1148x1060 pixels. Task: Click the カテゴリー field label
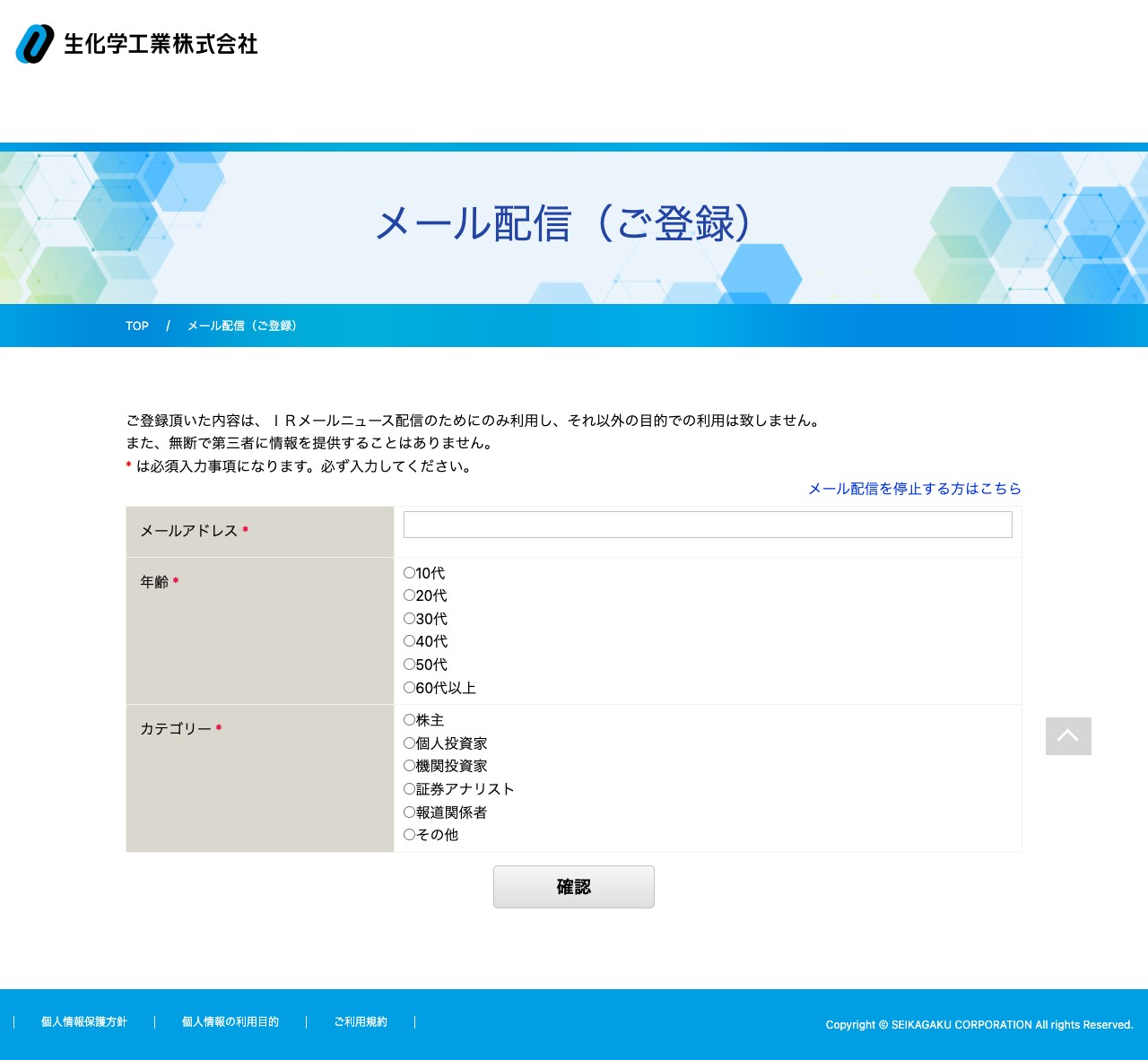point(176,729)
